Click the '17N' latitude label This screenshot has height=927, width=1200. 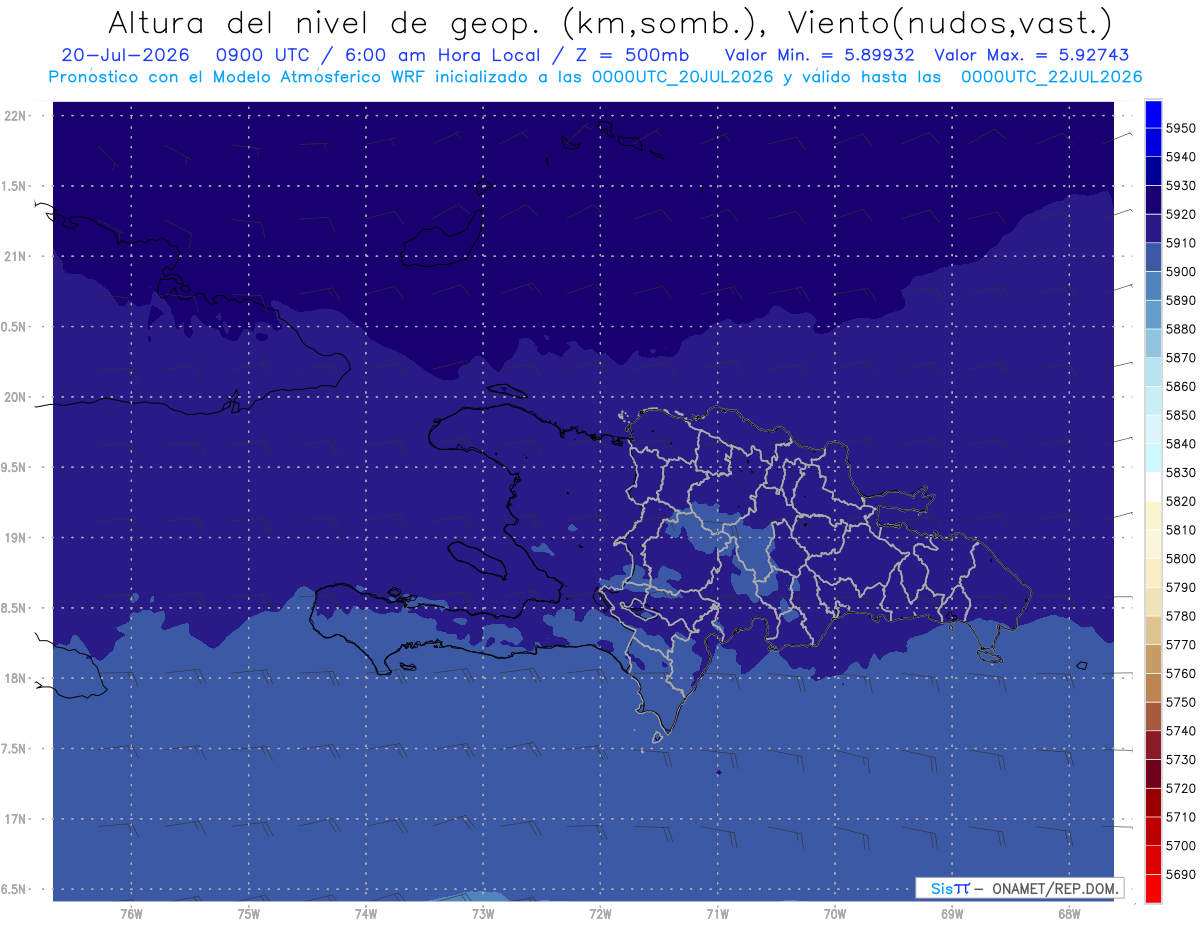point(15,819)
